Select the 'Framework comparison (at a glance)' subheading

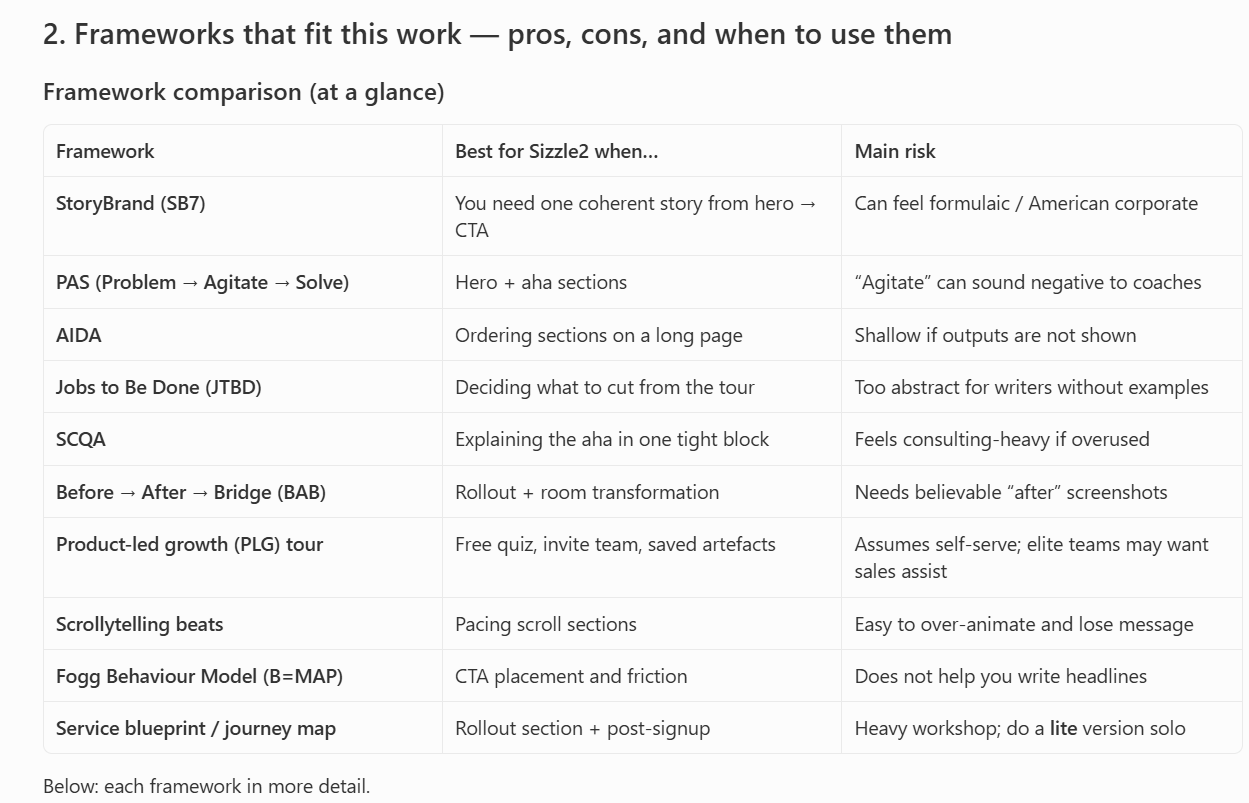[243, 92]
